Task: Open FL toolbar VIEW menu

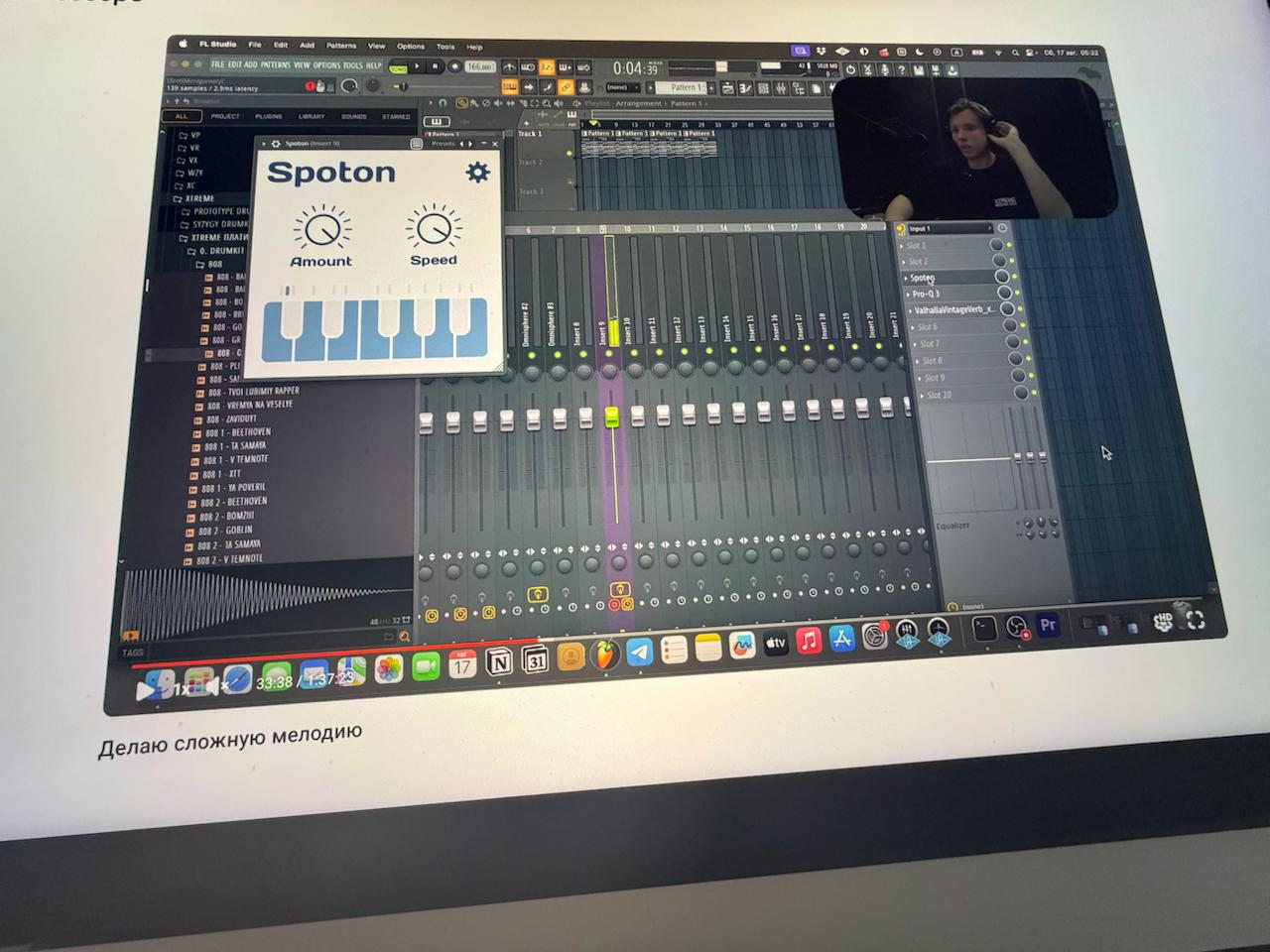Action: pyautogui.click(x=302, y=65)
